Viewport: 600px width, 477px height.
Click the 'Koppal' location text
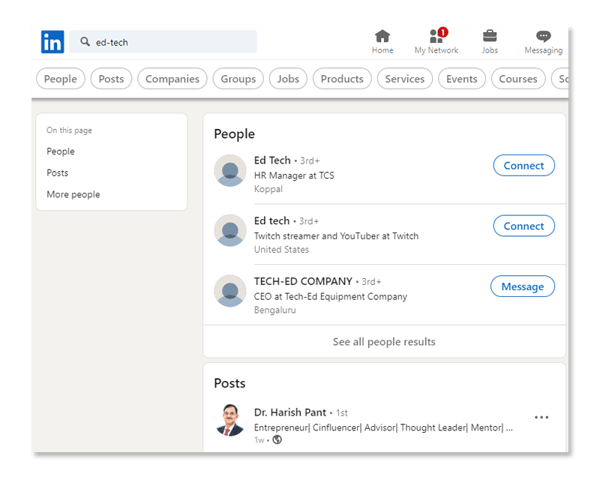pyautogui.click(x=268, y=189)
